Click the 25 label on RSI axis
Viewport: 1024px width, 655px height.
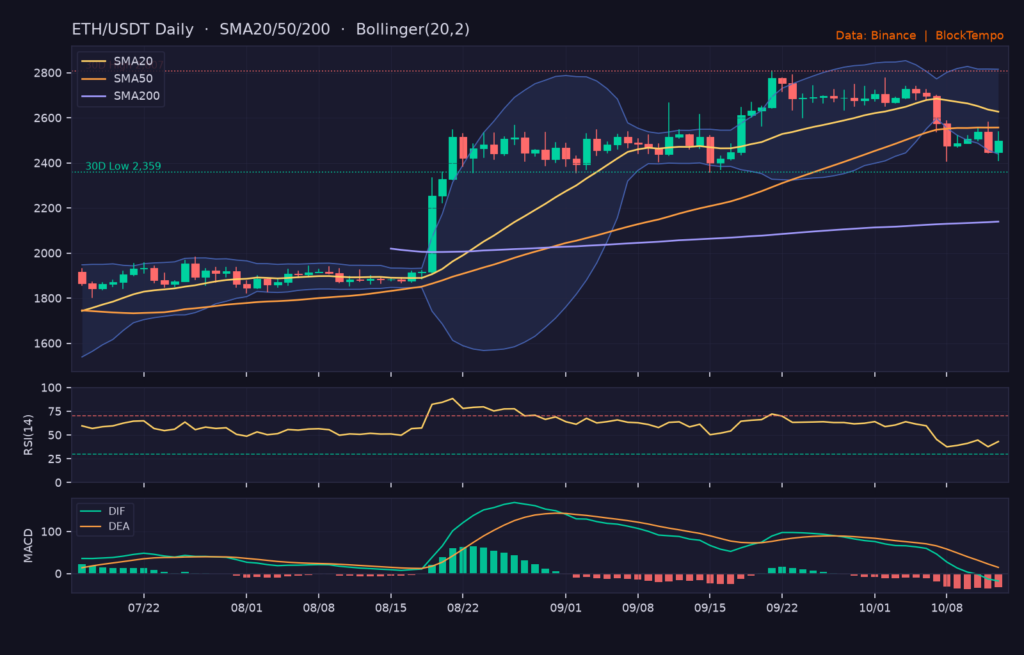click(x=55, y=459)
